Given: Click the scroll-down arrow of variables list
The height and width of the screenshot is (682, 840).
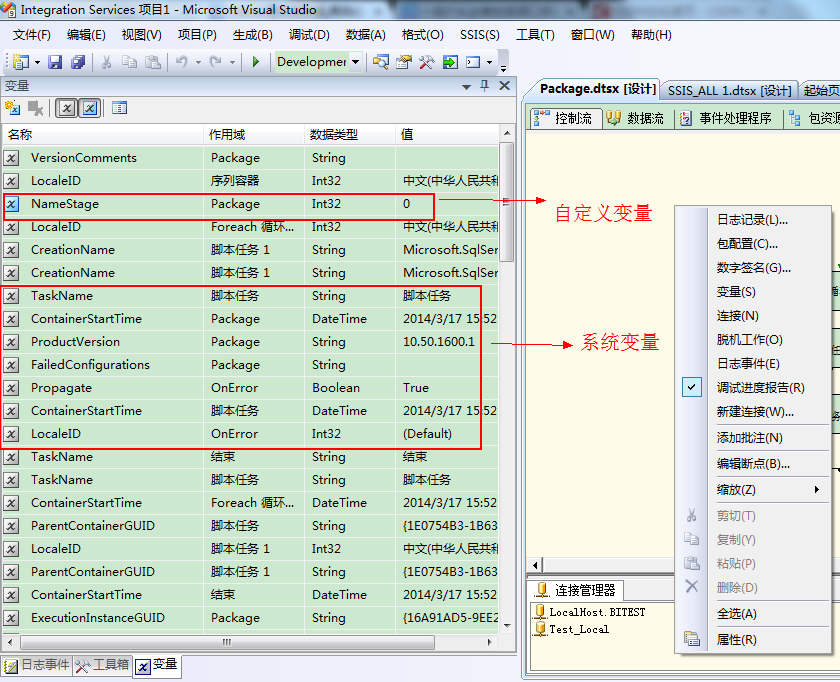Looking at the screenshot, I should [507, 625].
